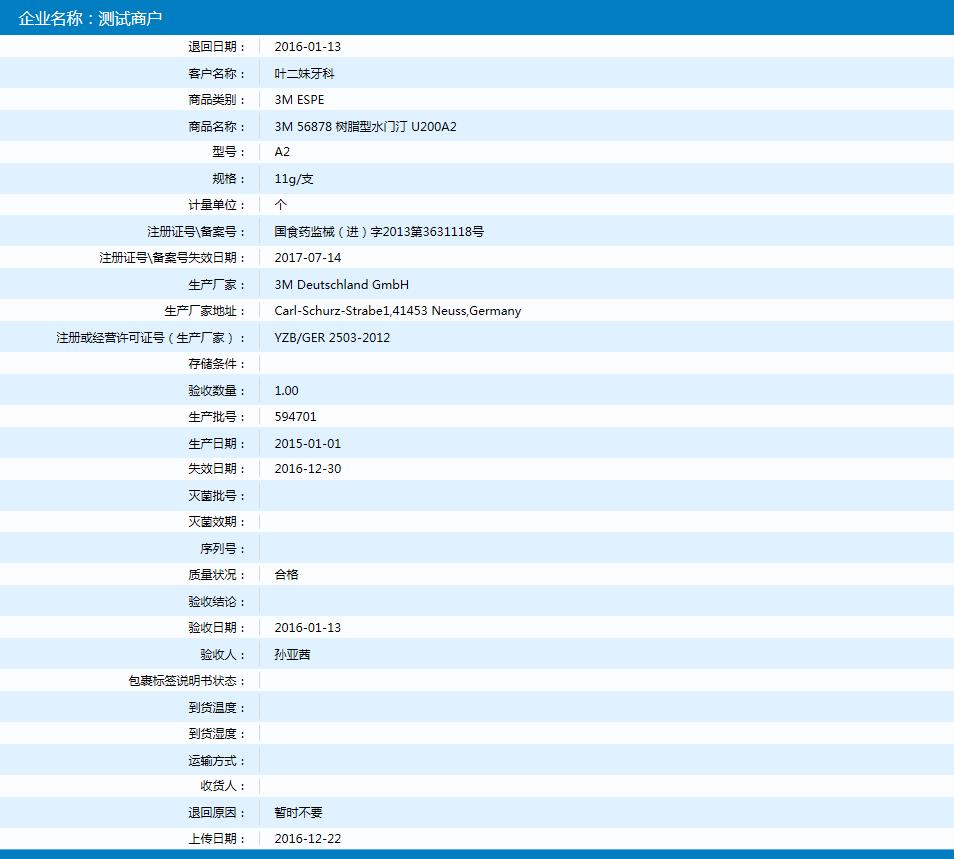Click the 型号 label
The image size is (954, 859).
228,152
